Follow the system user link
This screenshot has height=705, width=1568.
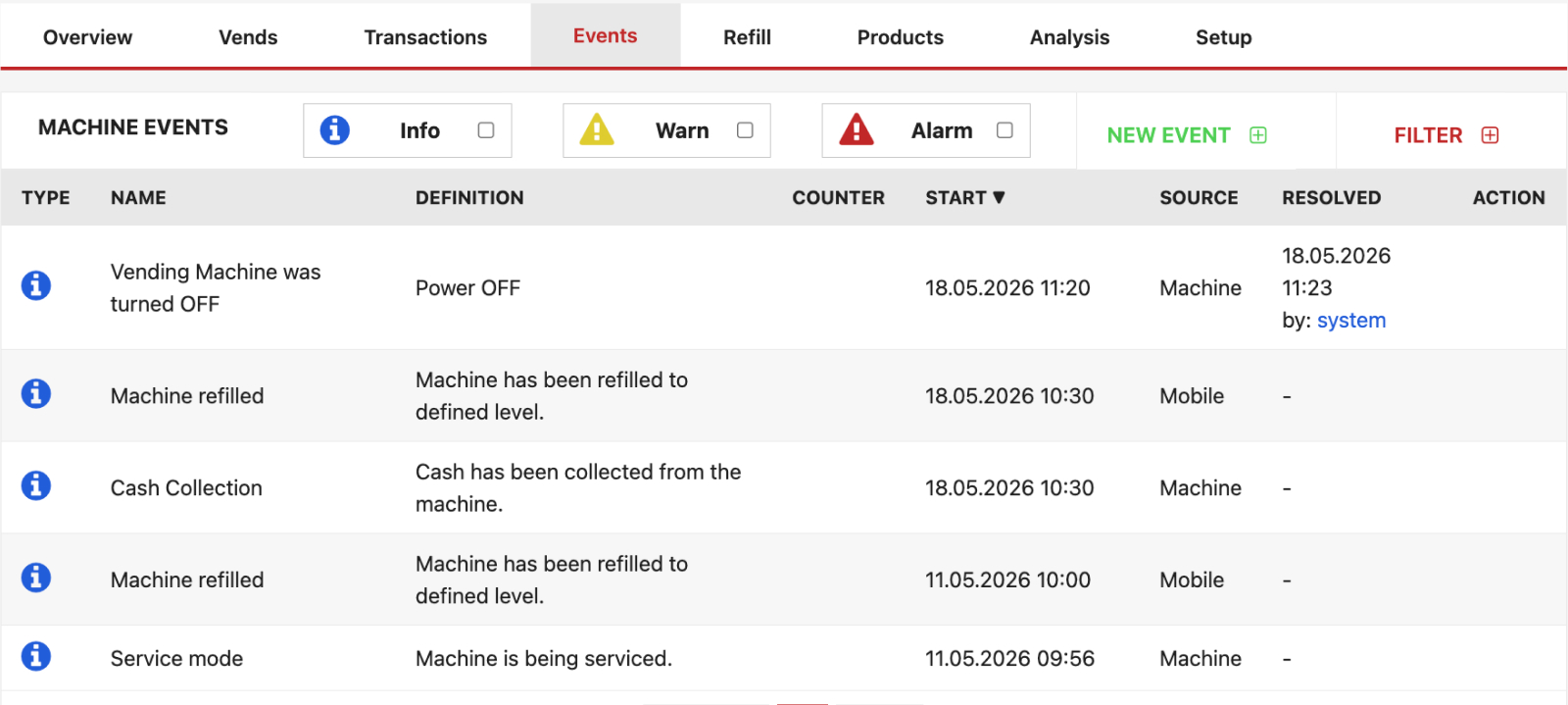coord(1351,321)
